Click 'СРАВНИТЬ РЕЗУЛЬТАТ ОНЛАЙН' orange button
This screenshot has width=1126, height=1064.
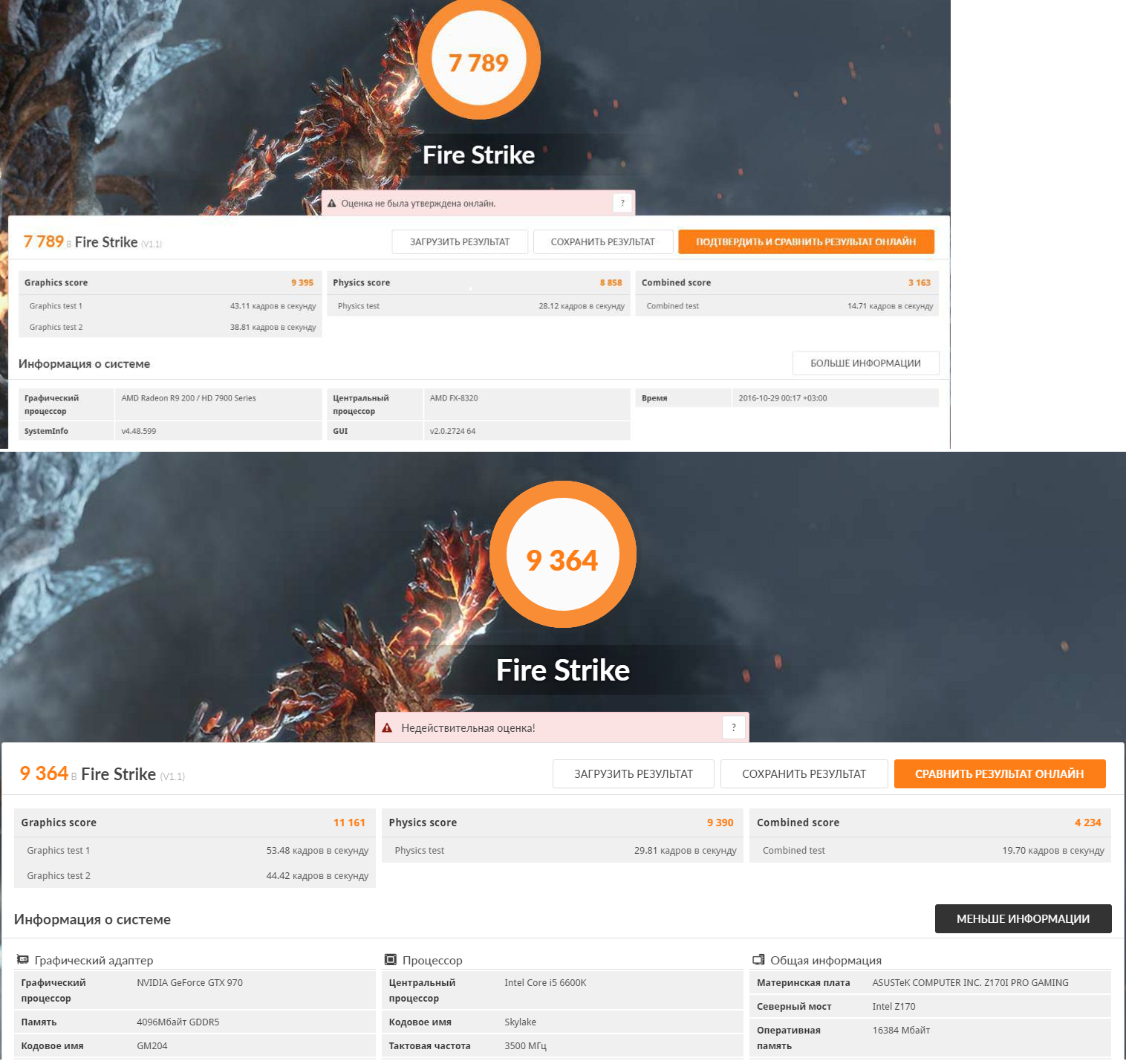(1000, 773)
